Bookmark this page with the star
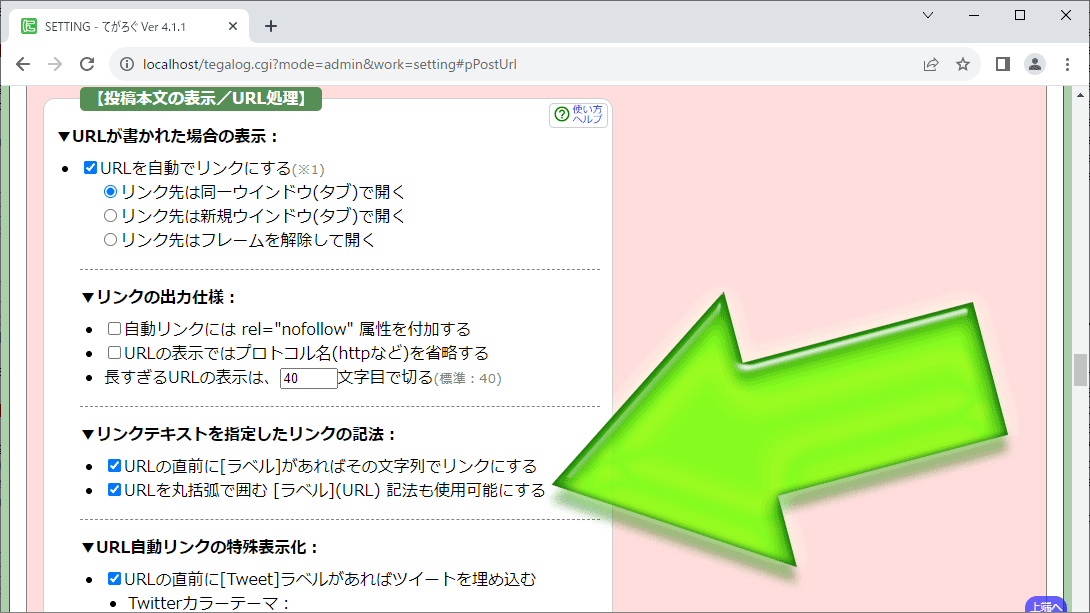Screen dimensions: 1090x613 click(963, 64)
